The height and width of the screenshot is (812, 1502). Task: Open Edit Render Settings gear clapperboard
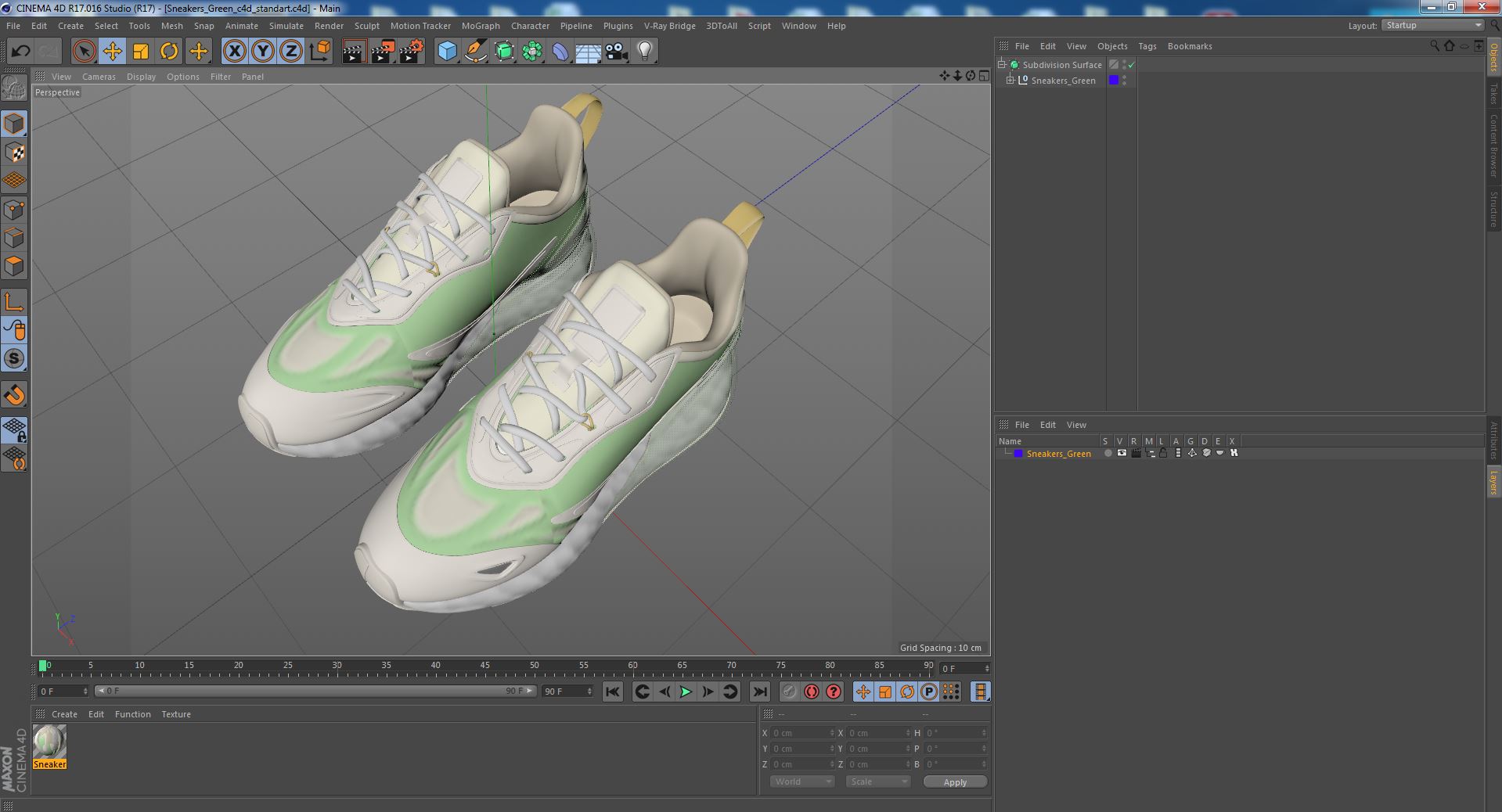pyautogui.click(x=412, y=52)
